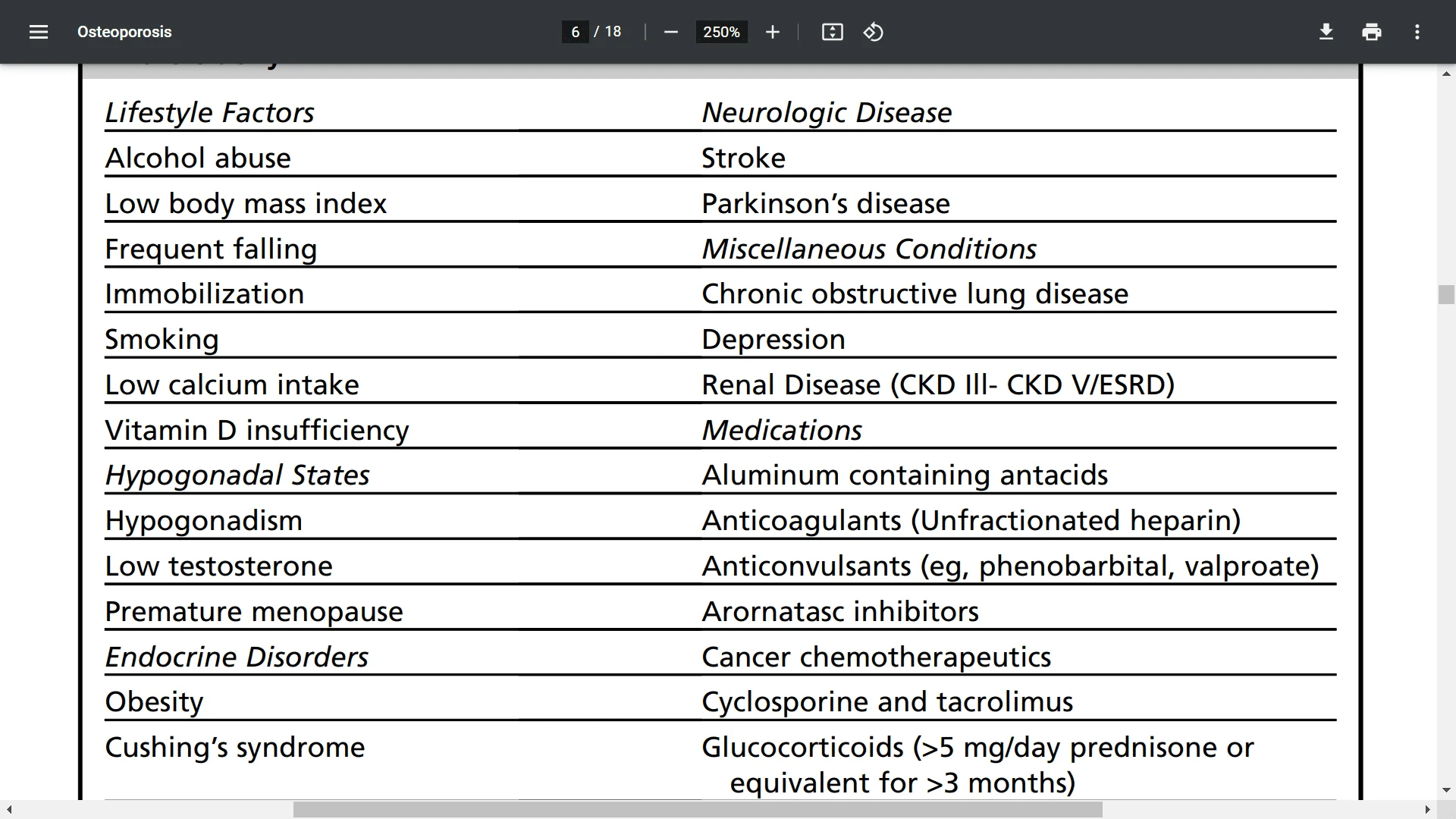
Task: Click the Lifestyle Factors heading text
Action: coord(209,112)
